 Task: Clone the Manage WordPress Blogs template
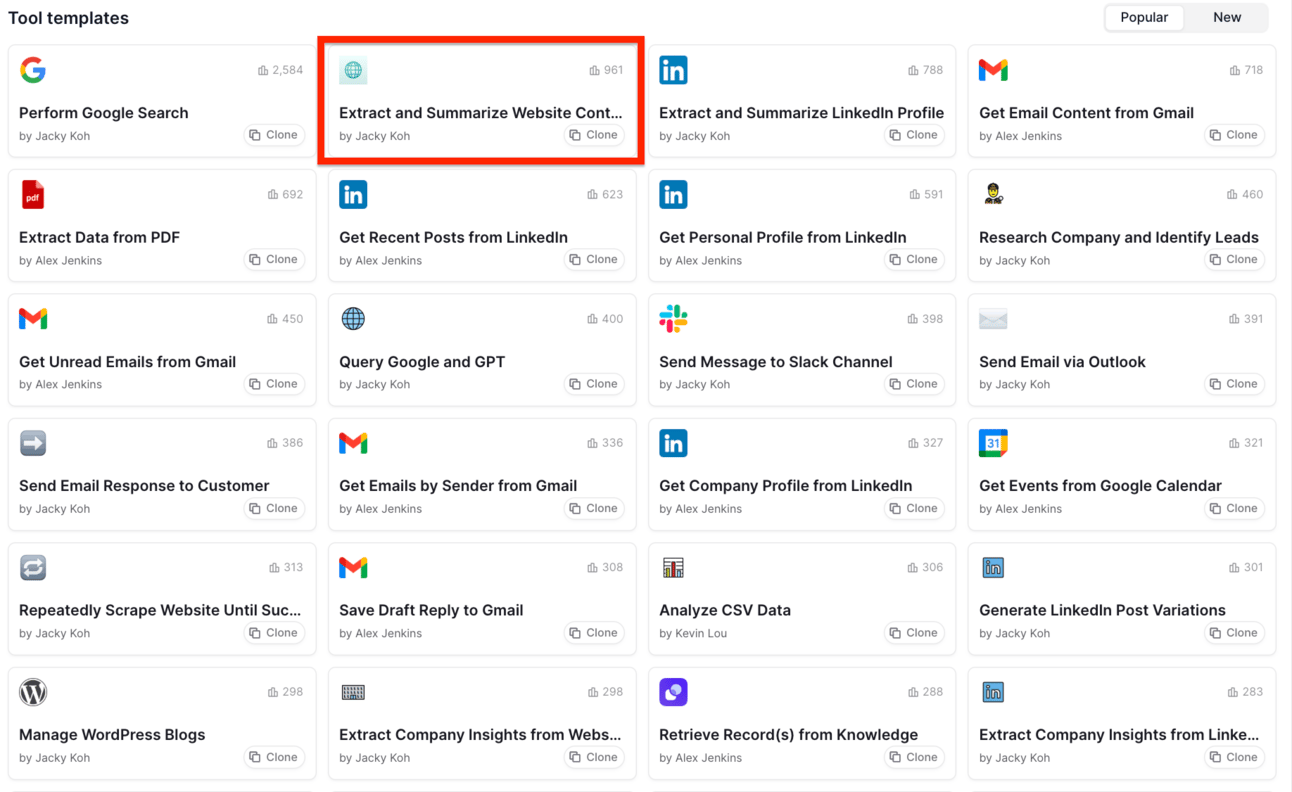(274, 757)
